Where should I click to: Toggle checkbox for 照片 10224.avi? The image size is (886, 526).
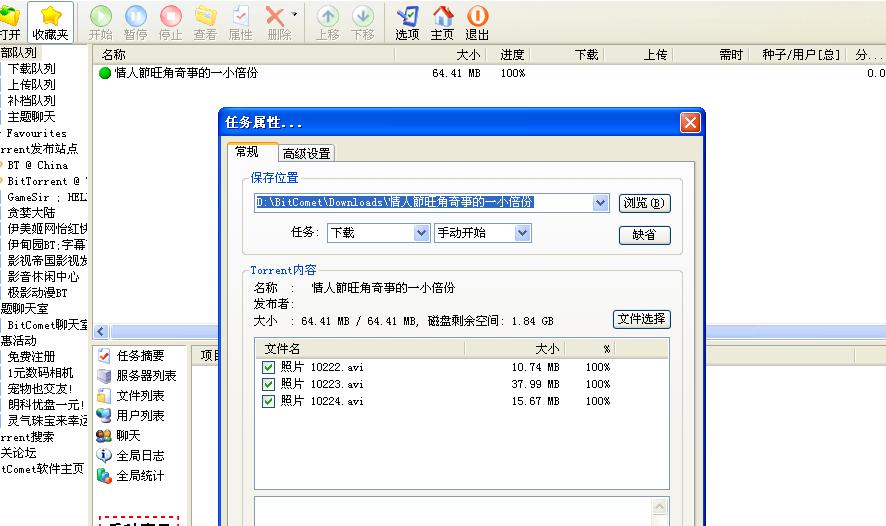tap(268, 401)
